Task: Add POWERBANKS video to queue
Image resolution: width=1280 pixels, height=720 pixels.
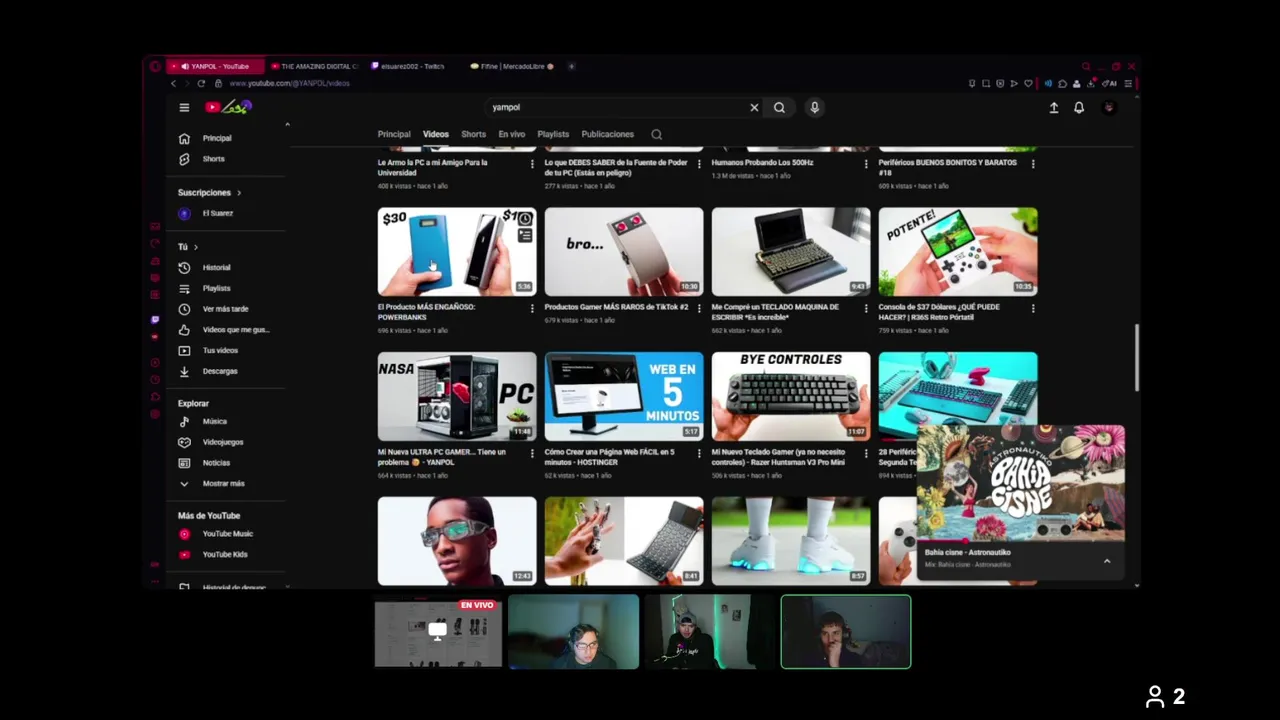Action: click(x=525, y=235)
